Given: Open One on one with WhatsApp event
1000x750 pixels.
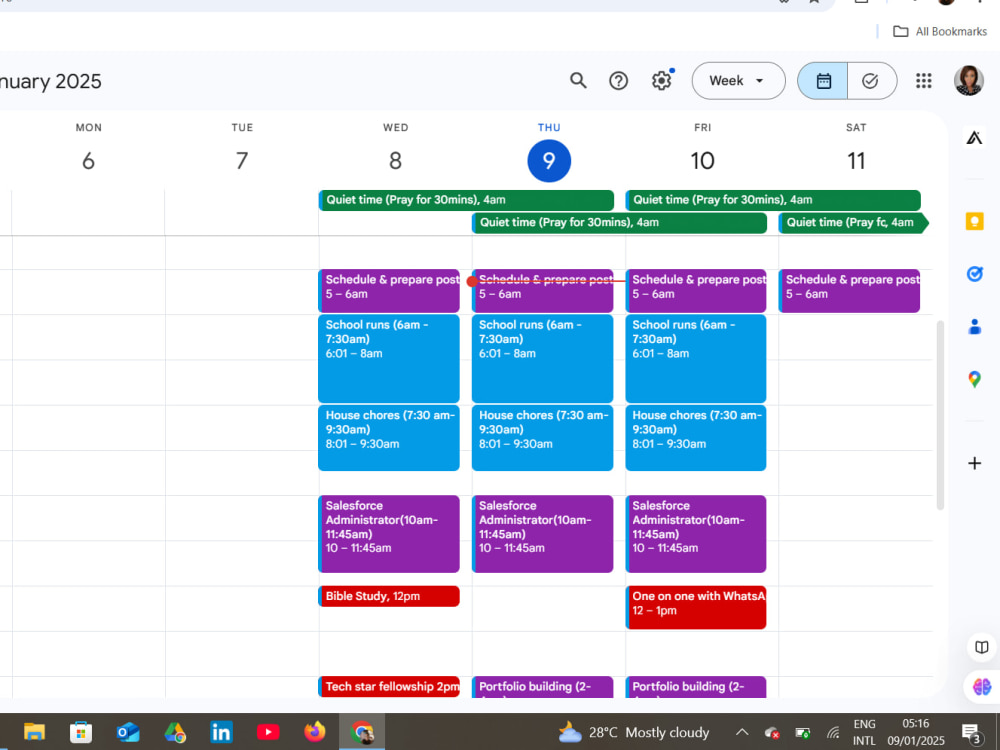Looking at the screenshot, I should pyautogui.click(x=696, y=608).
